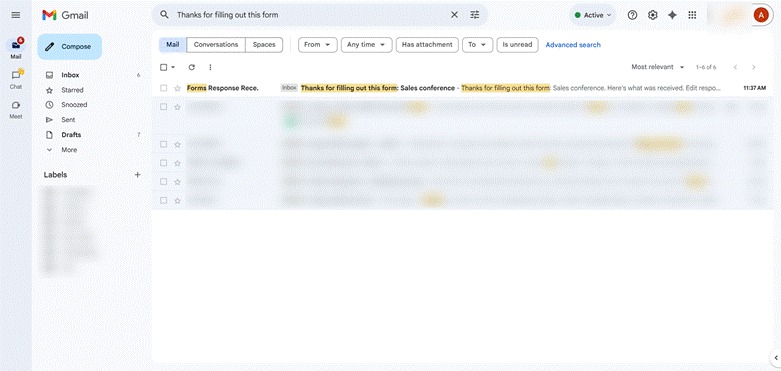Star the last email row
The width and height of the screenshot is (781, 371).
click(177, 200)
